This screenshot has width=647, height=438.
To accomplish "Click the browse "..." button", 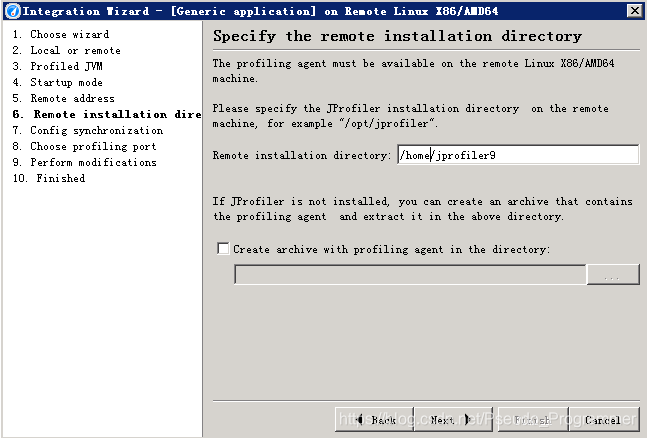I will (x=613, y=275).
